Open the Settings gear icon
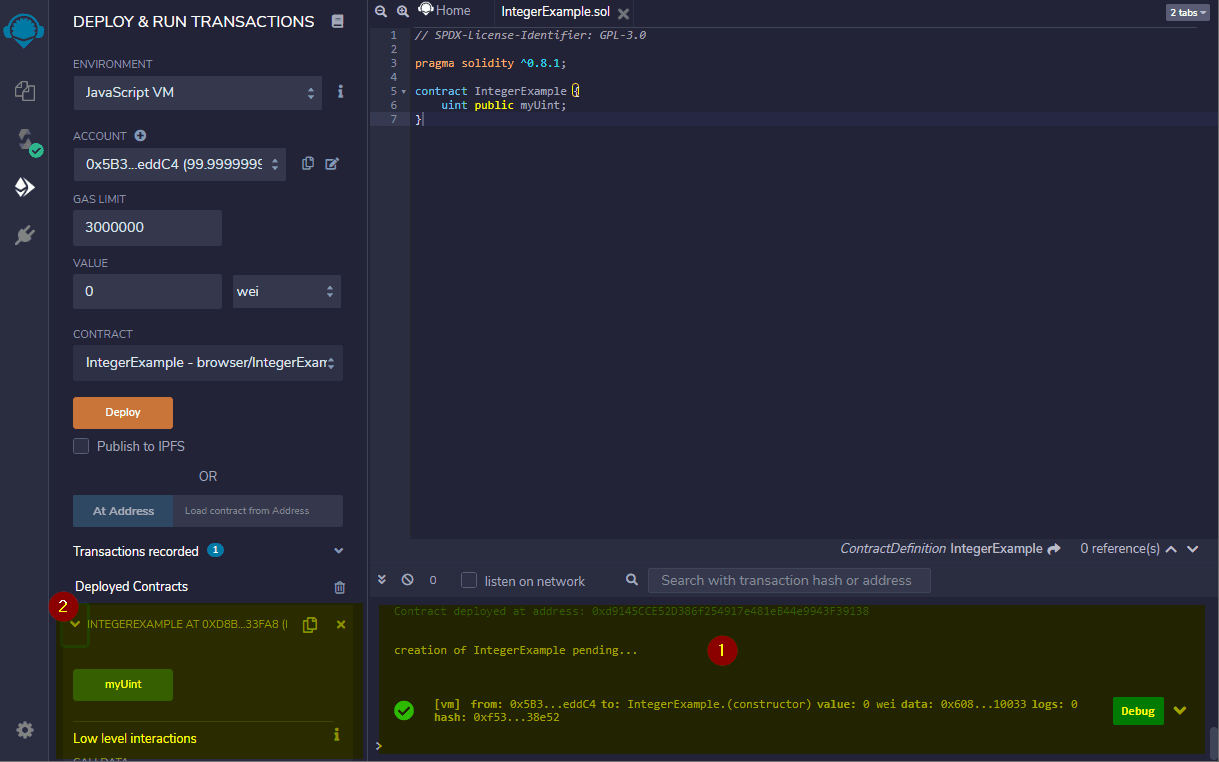The image size is (1219, 762). point(25,731)
